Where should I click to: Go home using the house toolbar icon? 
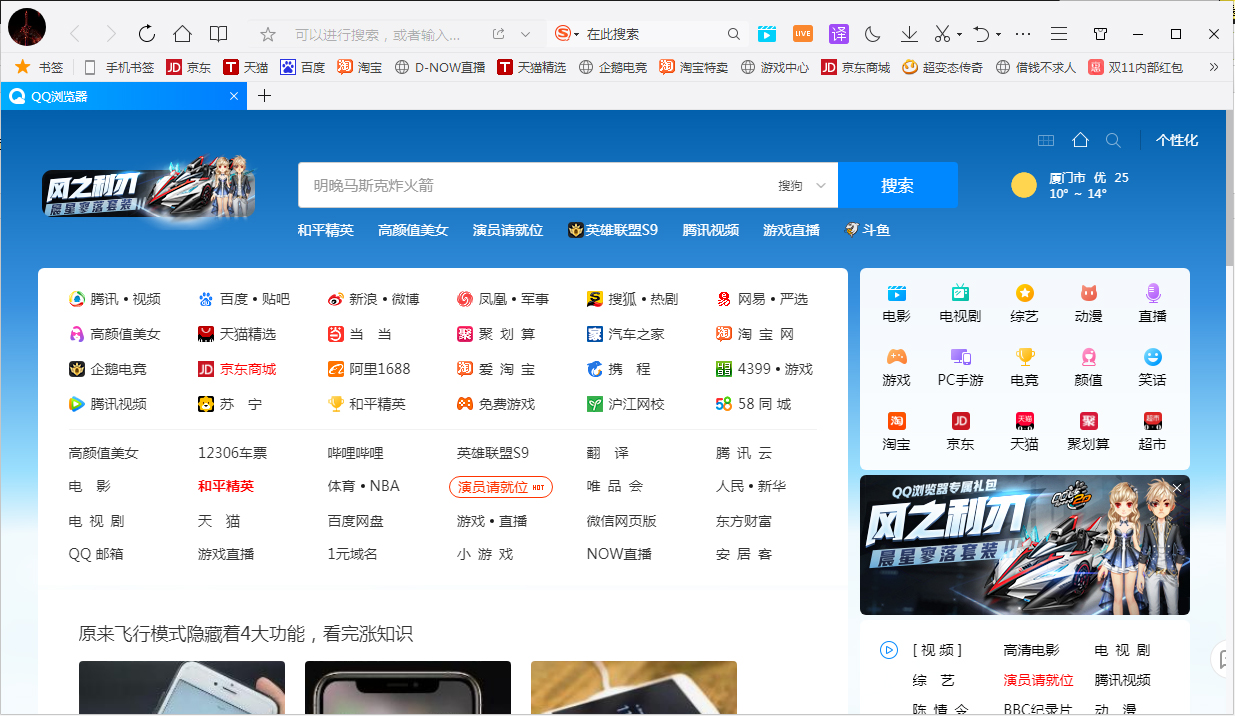click(183, 33)
